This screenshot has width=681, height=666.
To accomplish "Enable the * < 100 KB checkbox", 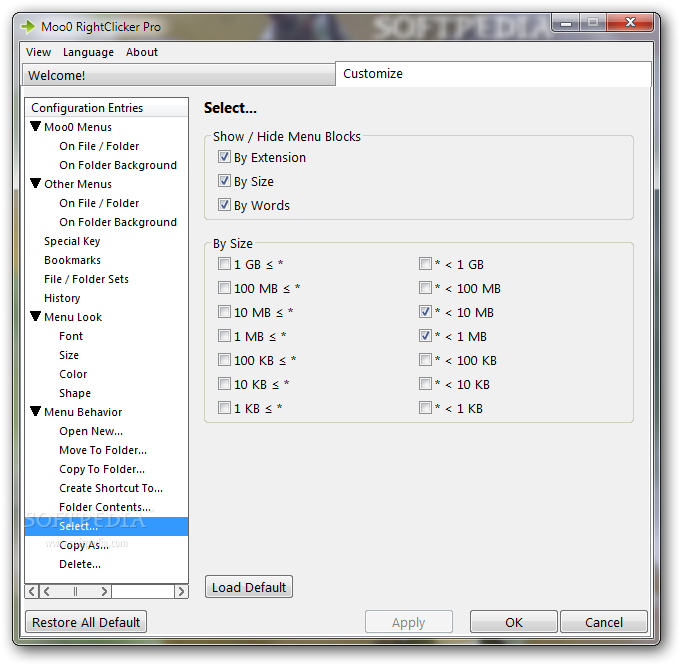I will (x=425, y=360).
